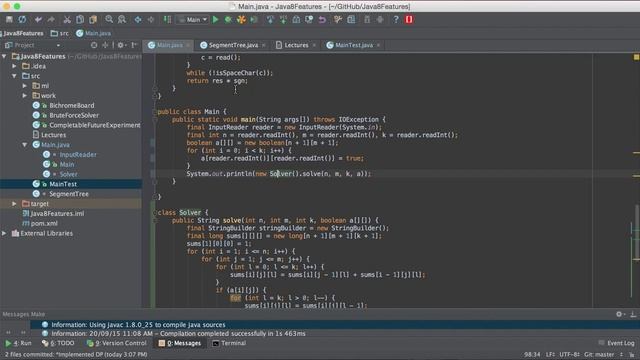Click the Main.java breadcrumb item
The image size is (640, 360).
[x=93, y=33]
